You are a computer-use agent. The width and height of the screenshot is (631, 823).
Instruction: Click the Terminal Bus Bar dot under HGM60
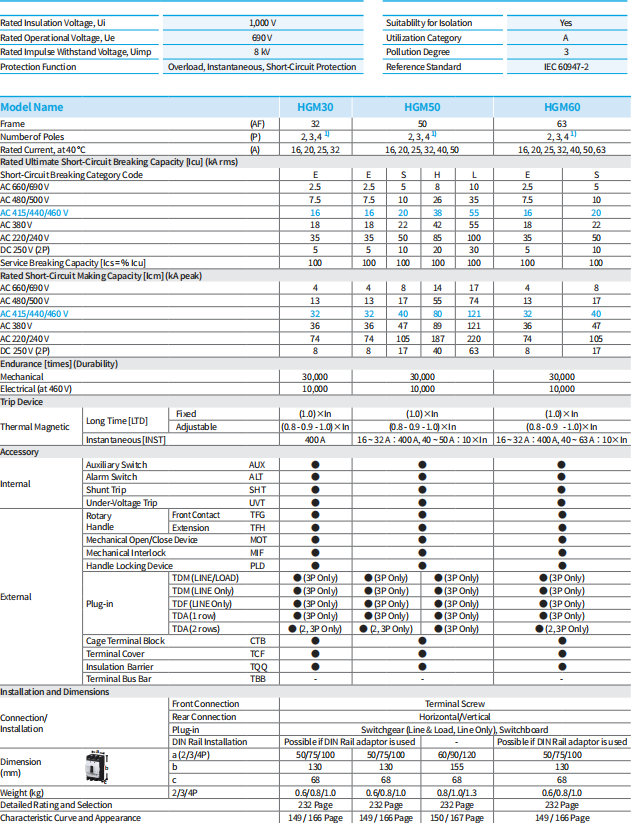(563, 679)
